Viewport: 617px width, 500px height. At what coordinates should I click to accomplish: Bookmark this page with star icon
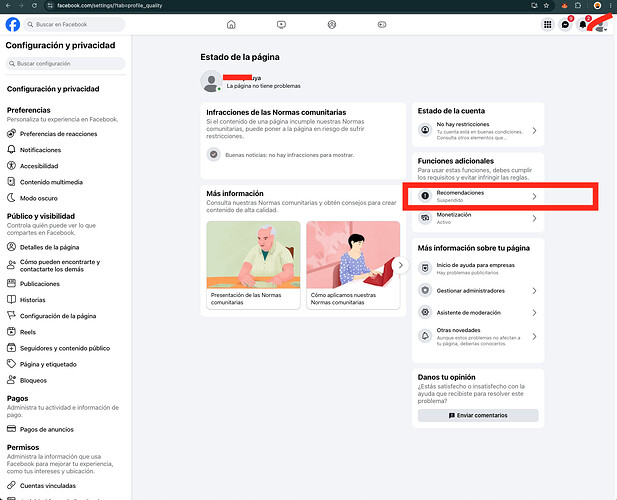[546, 6]
